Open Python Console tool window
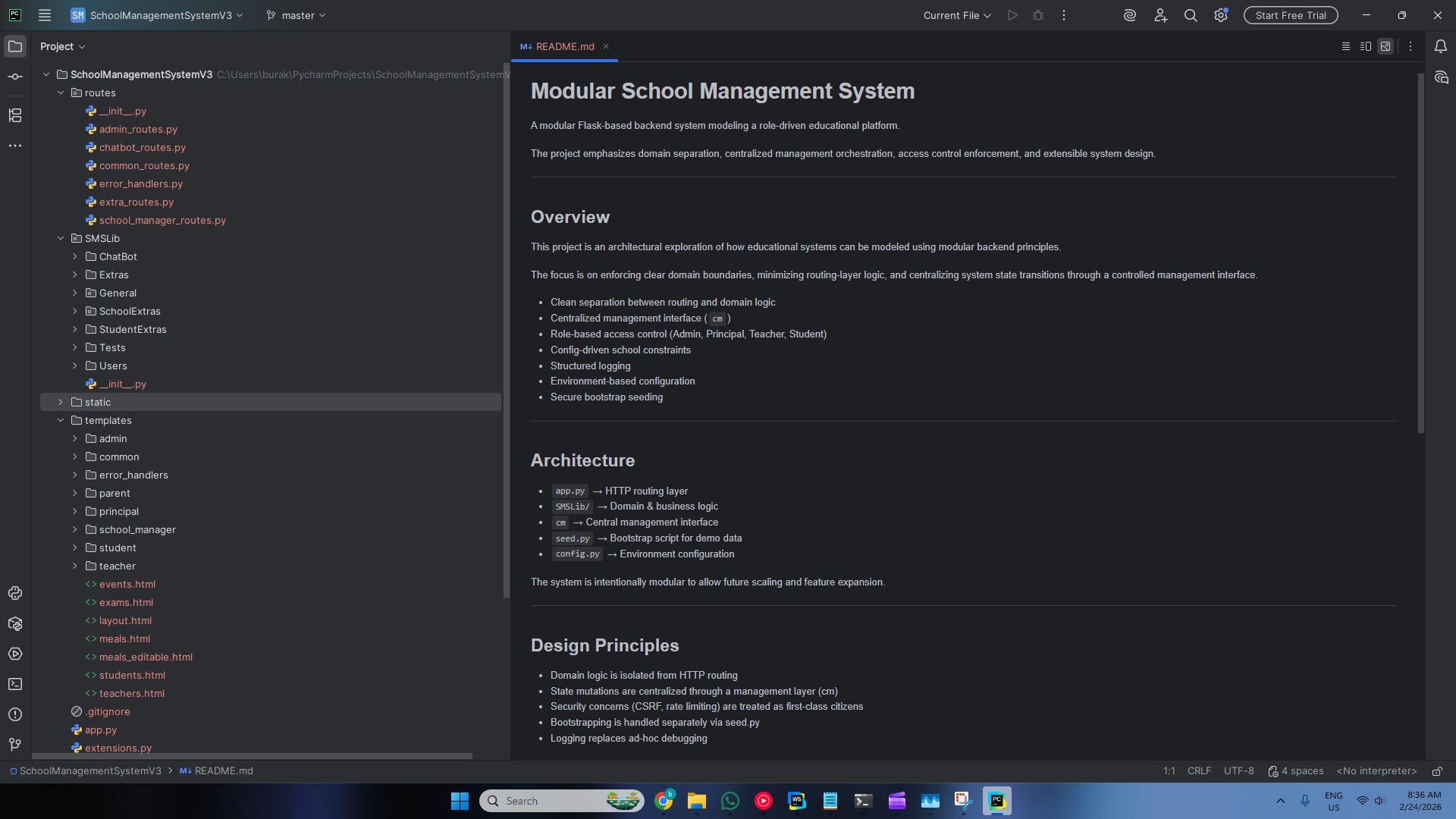This screenshot has width=1456, height=819. [x=15, y=593]
